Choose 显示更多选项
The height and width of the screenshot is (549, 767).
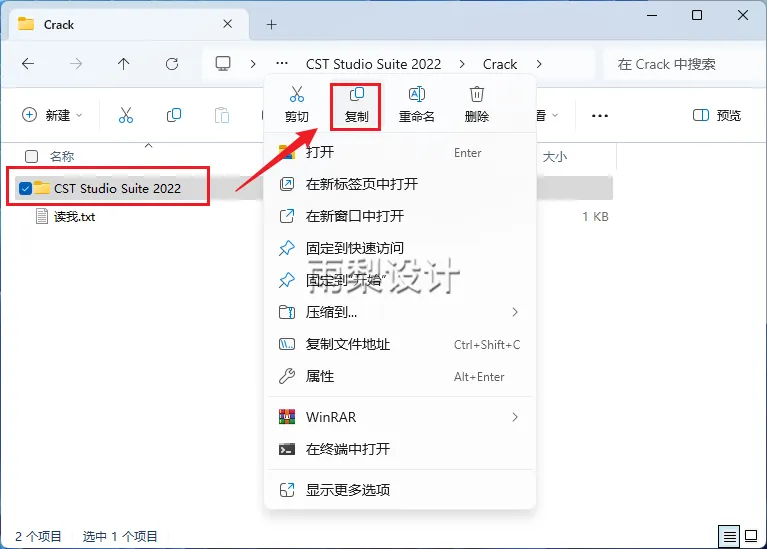399,490
